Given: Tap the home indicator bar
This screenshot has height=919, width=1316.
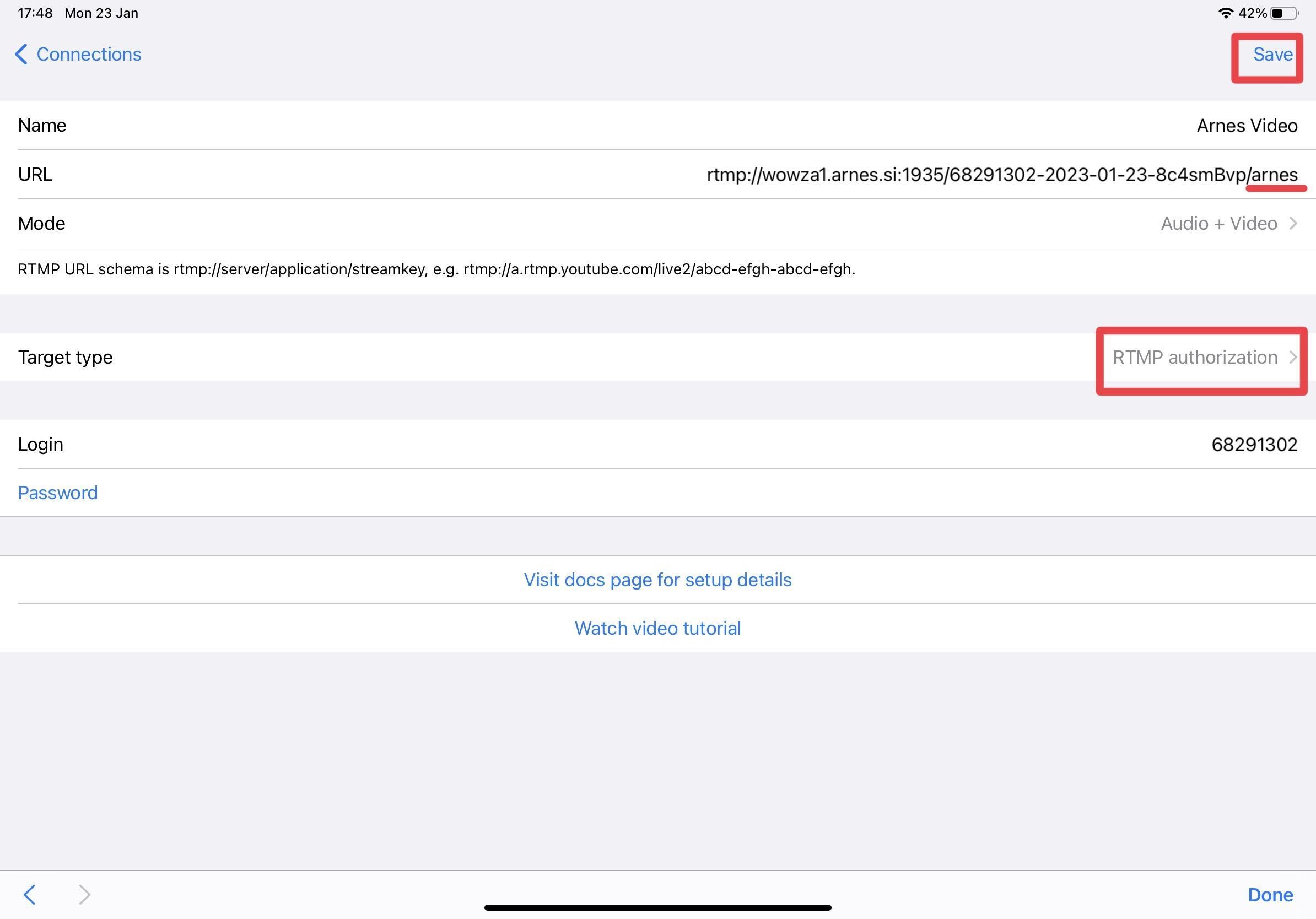Looking at the screenshot, I should point(658,907).
